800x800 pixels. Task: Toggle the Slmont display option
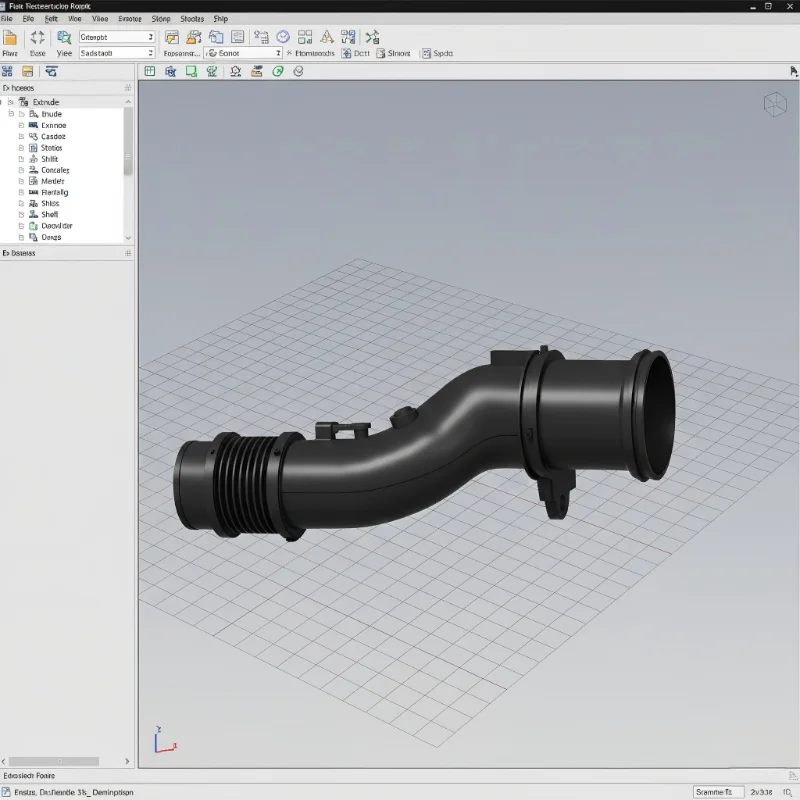point(390,54)
